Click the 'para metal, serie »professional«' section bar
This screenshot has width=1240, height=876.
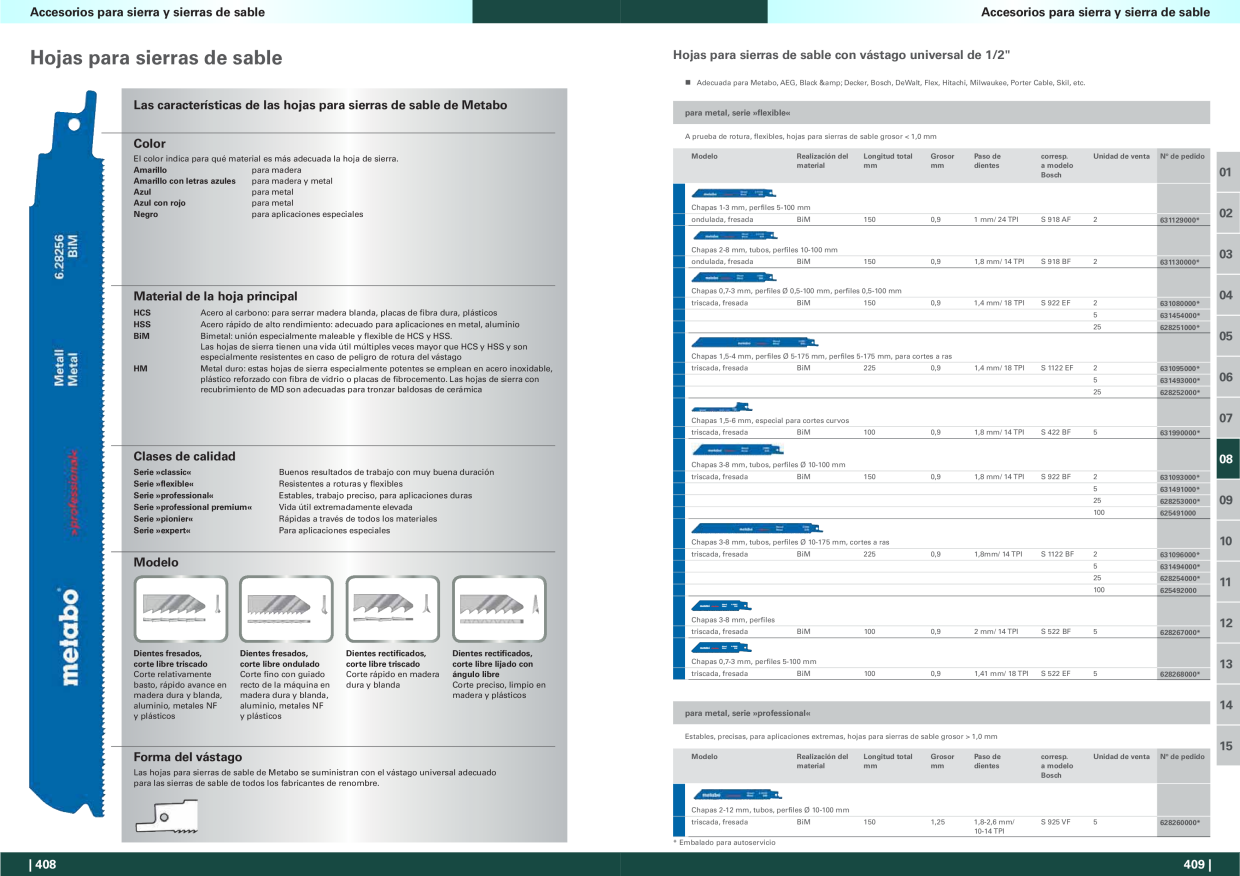941,713
